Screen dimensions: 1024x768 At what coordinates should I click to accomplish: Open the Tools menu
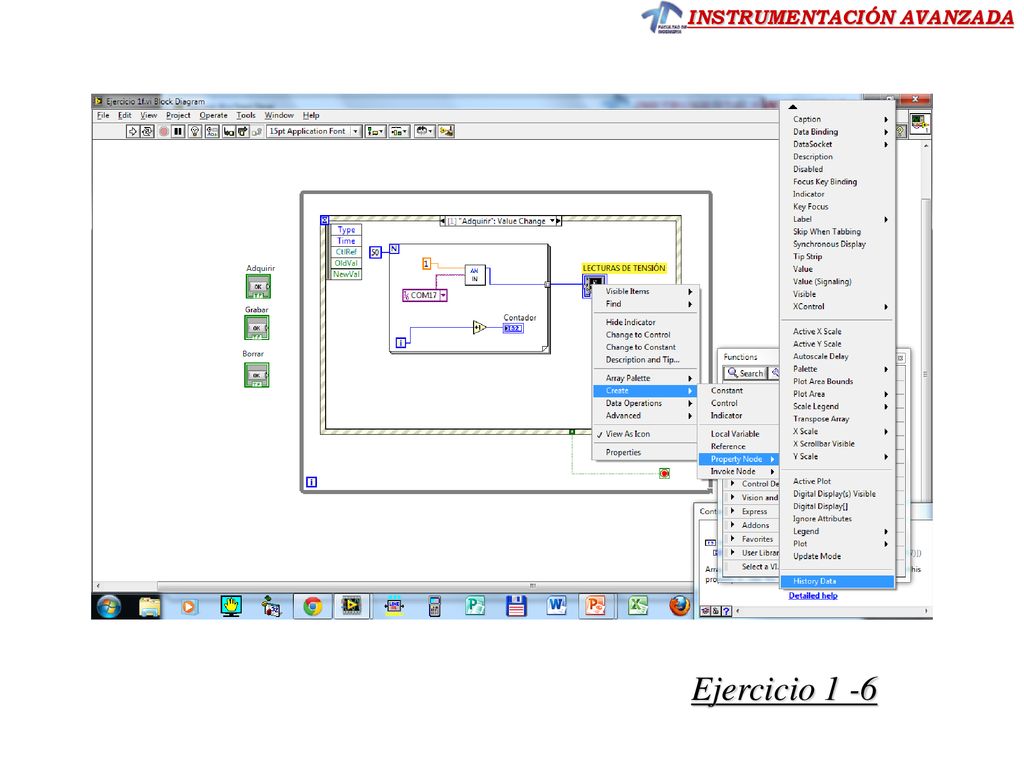[x=246, y=116]
